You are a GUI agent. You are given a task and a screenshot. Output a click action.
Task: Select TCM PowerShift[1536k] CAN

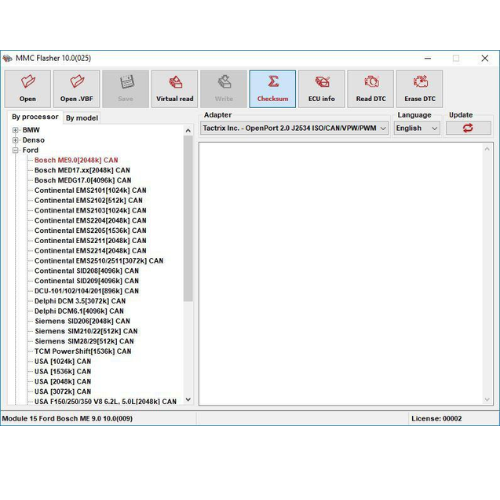83,351
